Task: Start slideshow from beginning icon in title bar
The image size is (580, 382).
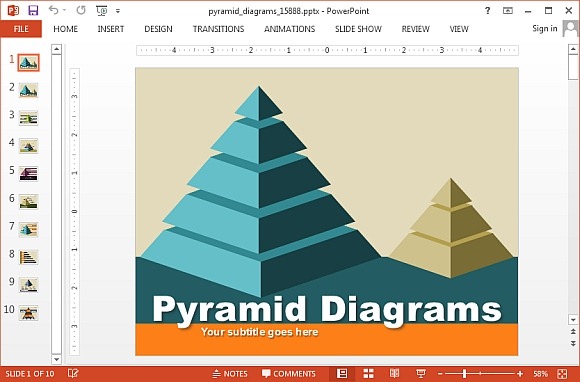Action: tap(101, 10)
